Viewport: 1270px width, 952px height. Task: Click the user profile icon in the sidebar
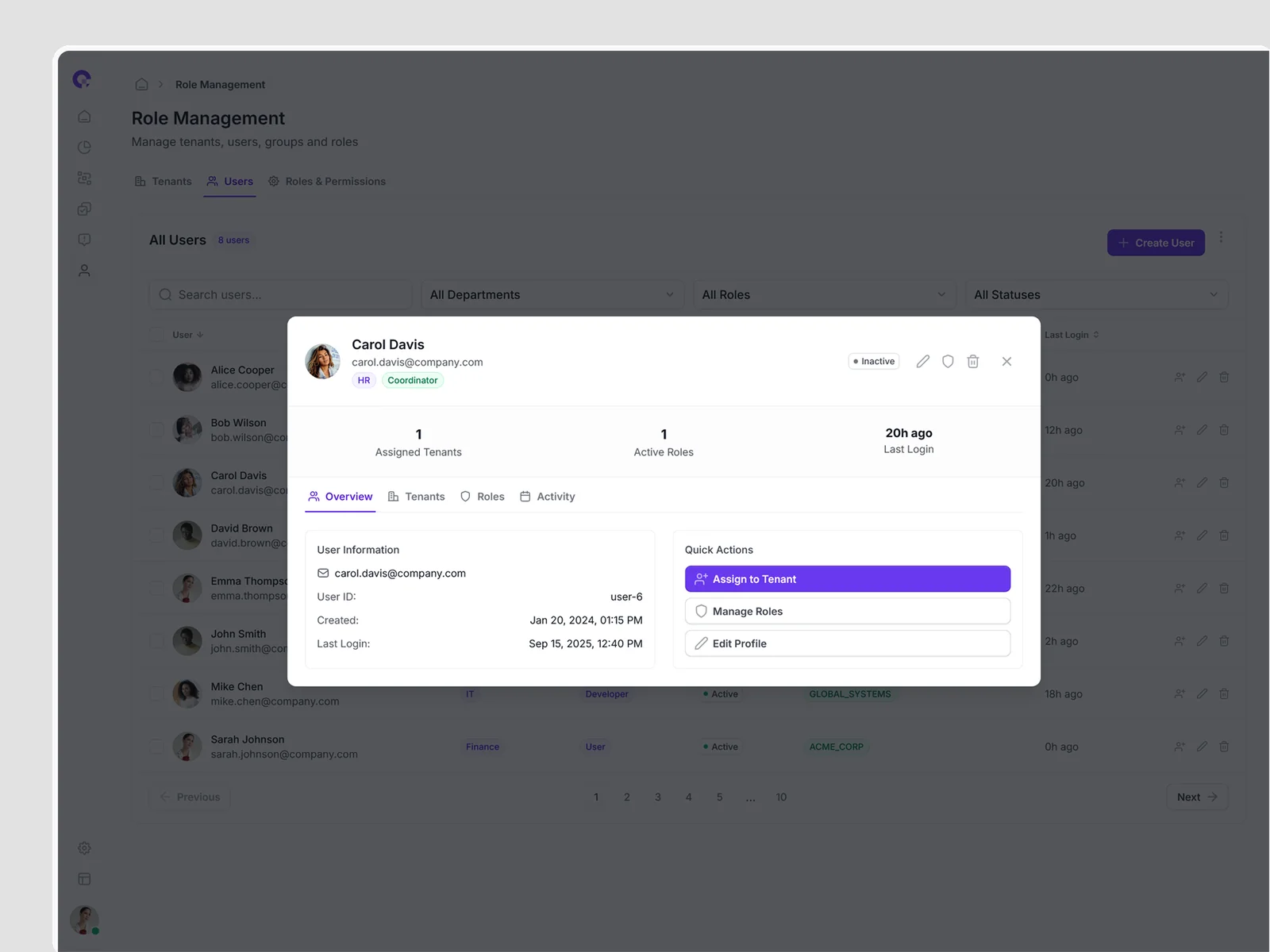click(84, 271)
